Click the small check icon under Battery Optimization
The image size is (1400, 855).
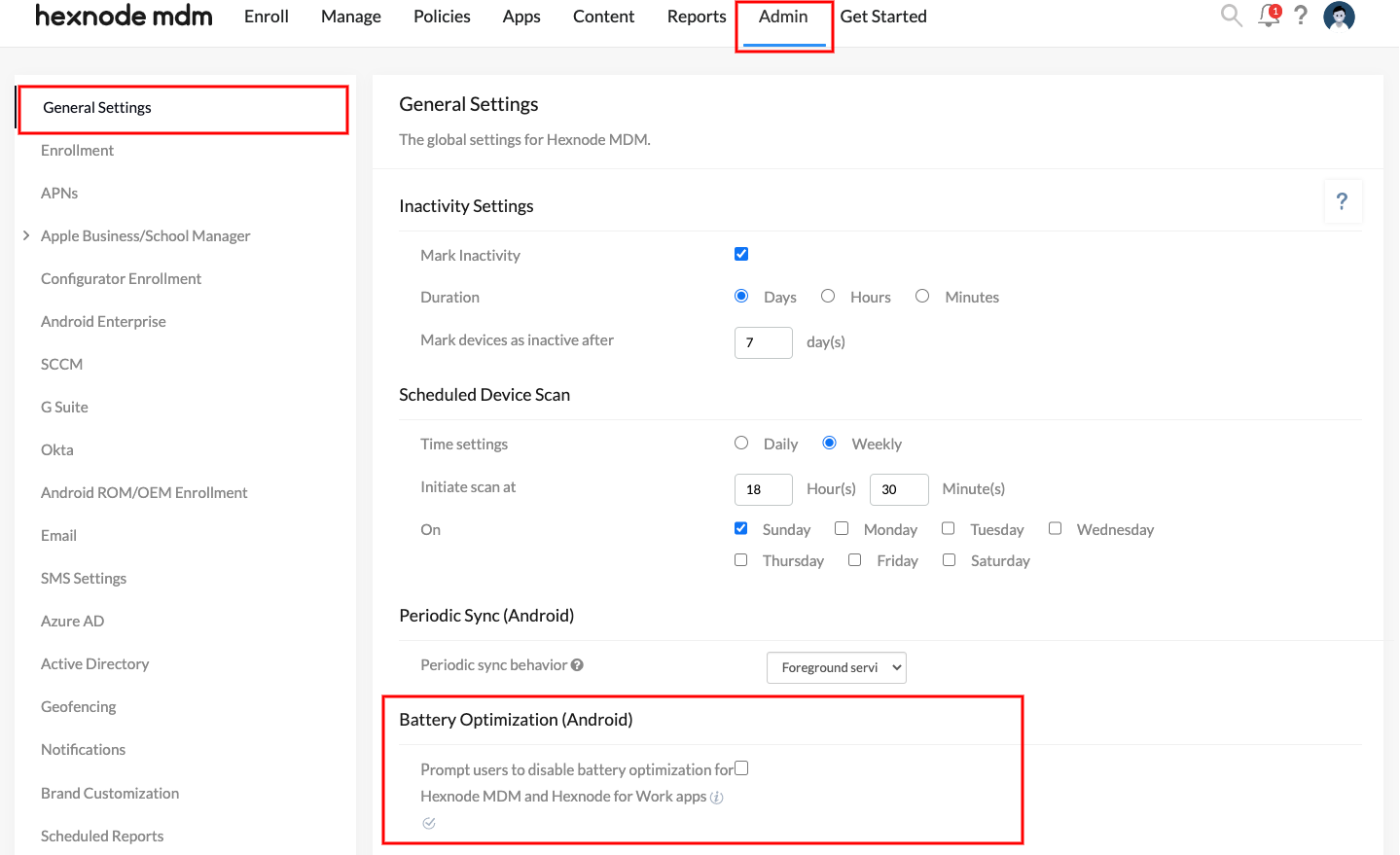[x=429, y=823]
